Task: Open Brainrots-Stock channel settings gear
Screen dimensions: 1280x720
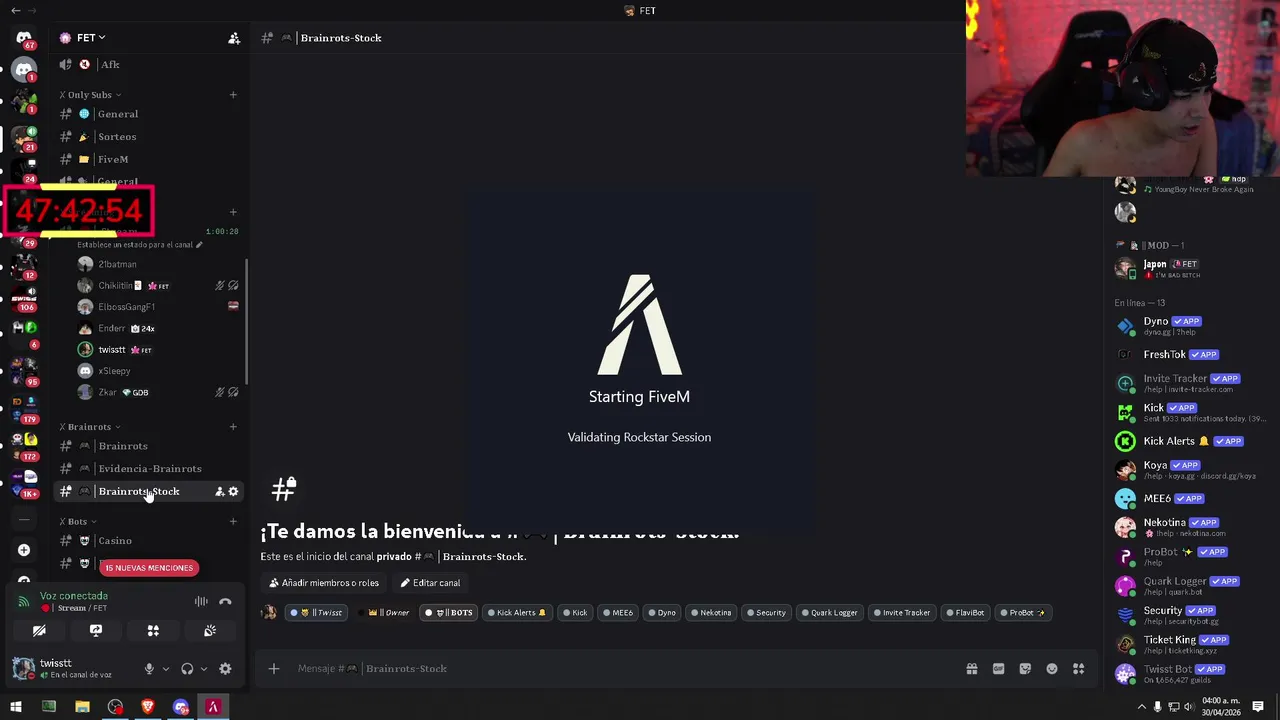Action: (233, 491)
